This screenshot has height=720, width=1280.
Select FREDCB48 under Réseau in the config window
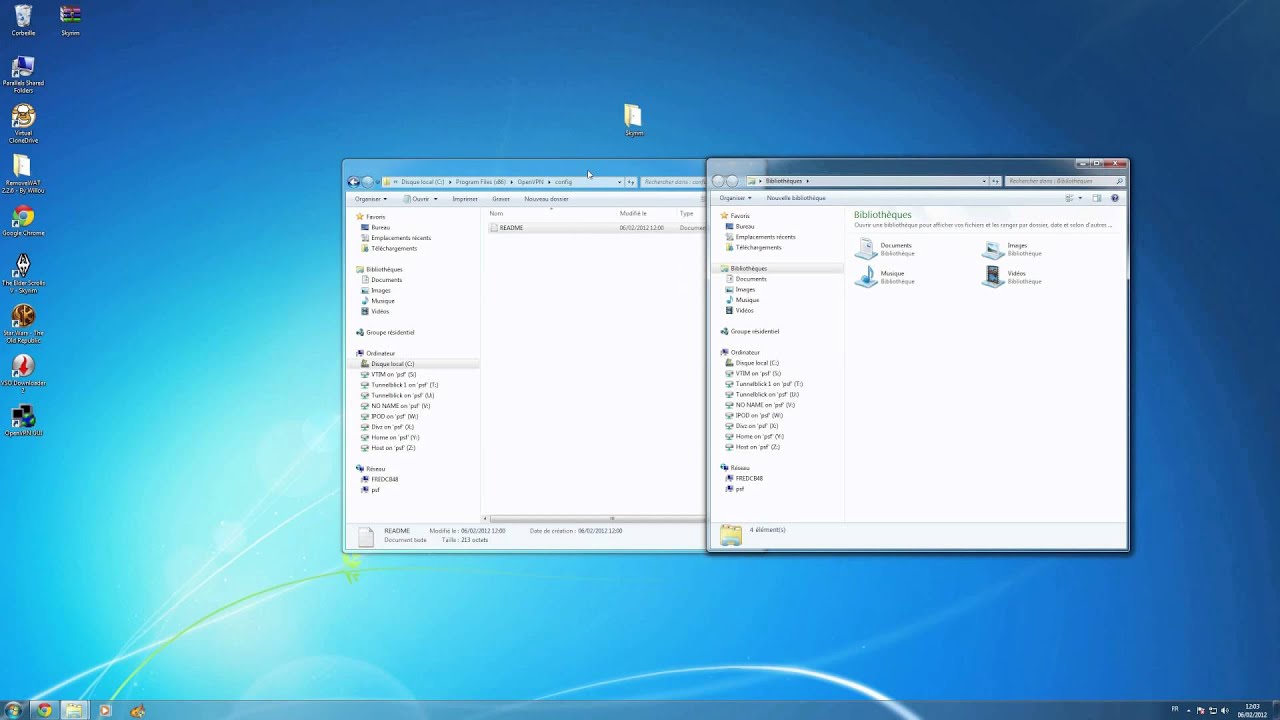tap(379, 479)
